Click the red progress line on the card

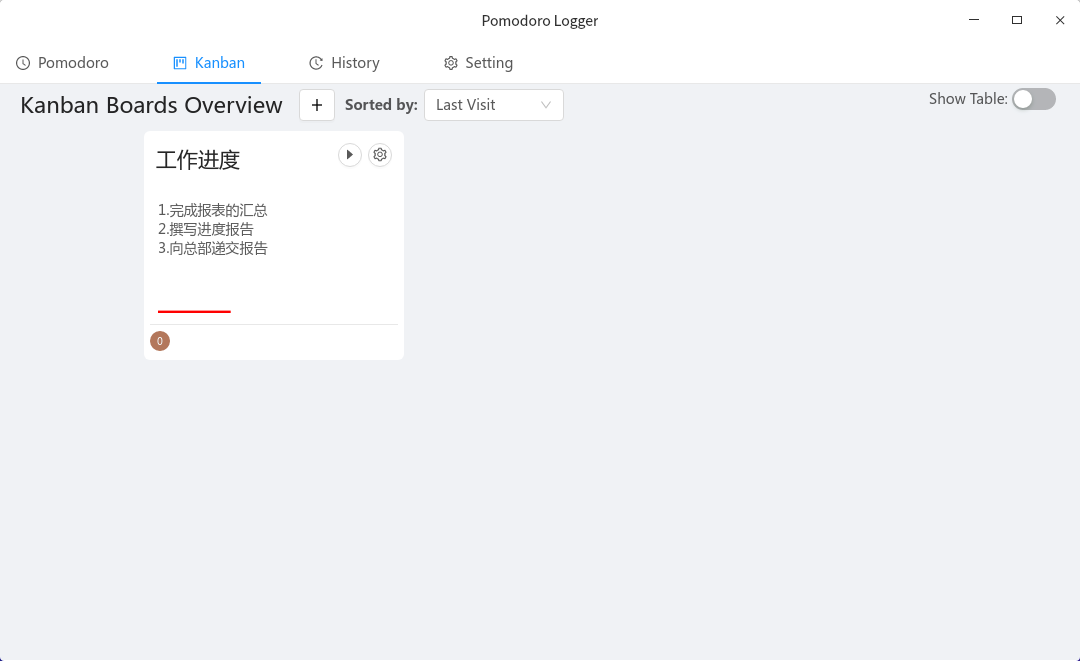click(x=194, y=311)
